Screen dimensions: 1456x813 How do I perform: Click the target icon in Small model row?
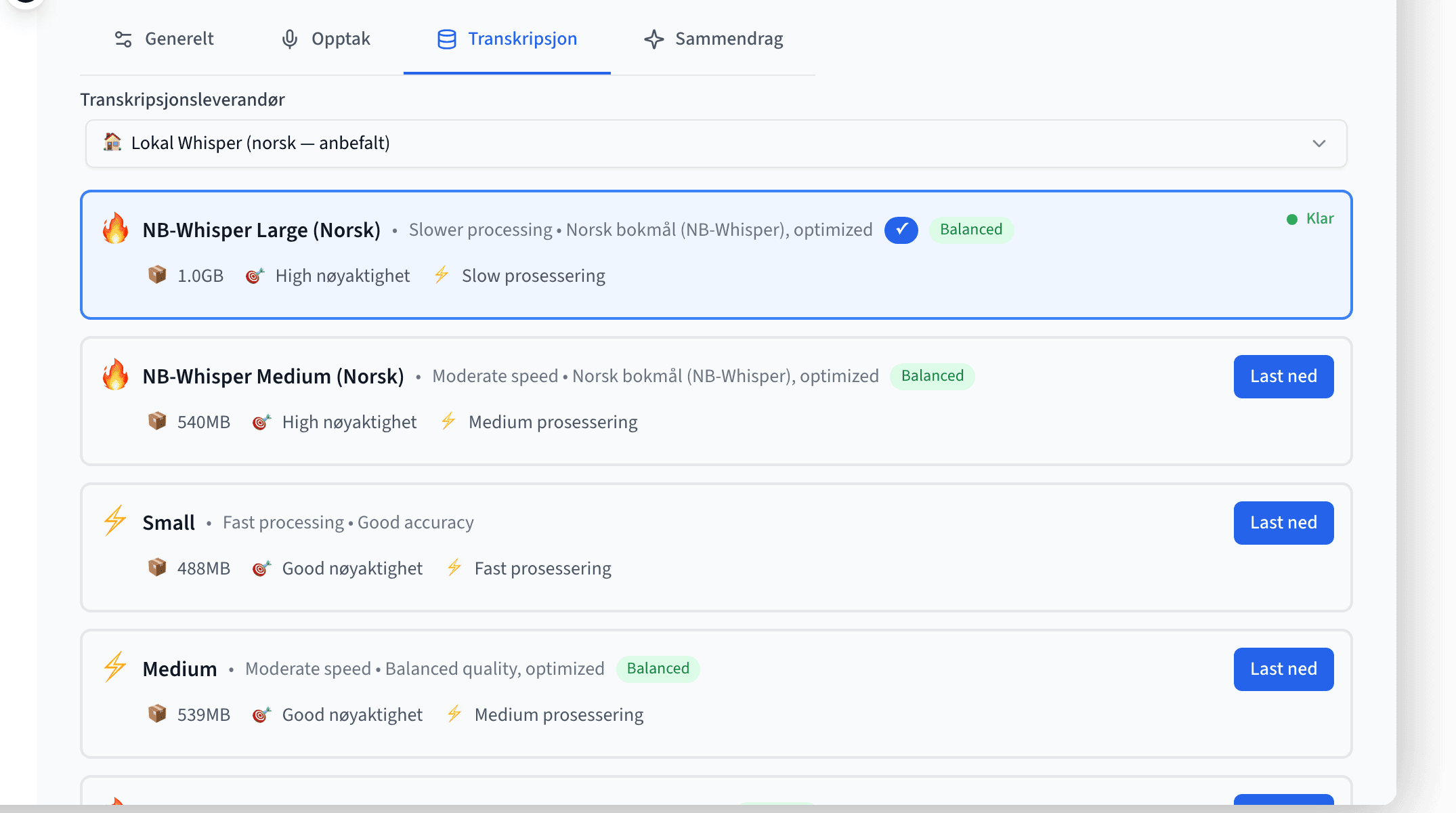tap(261, 568)
